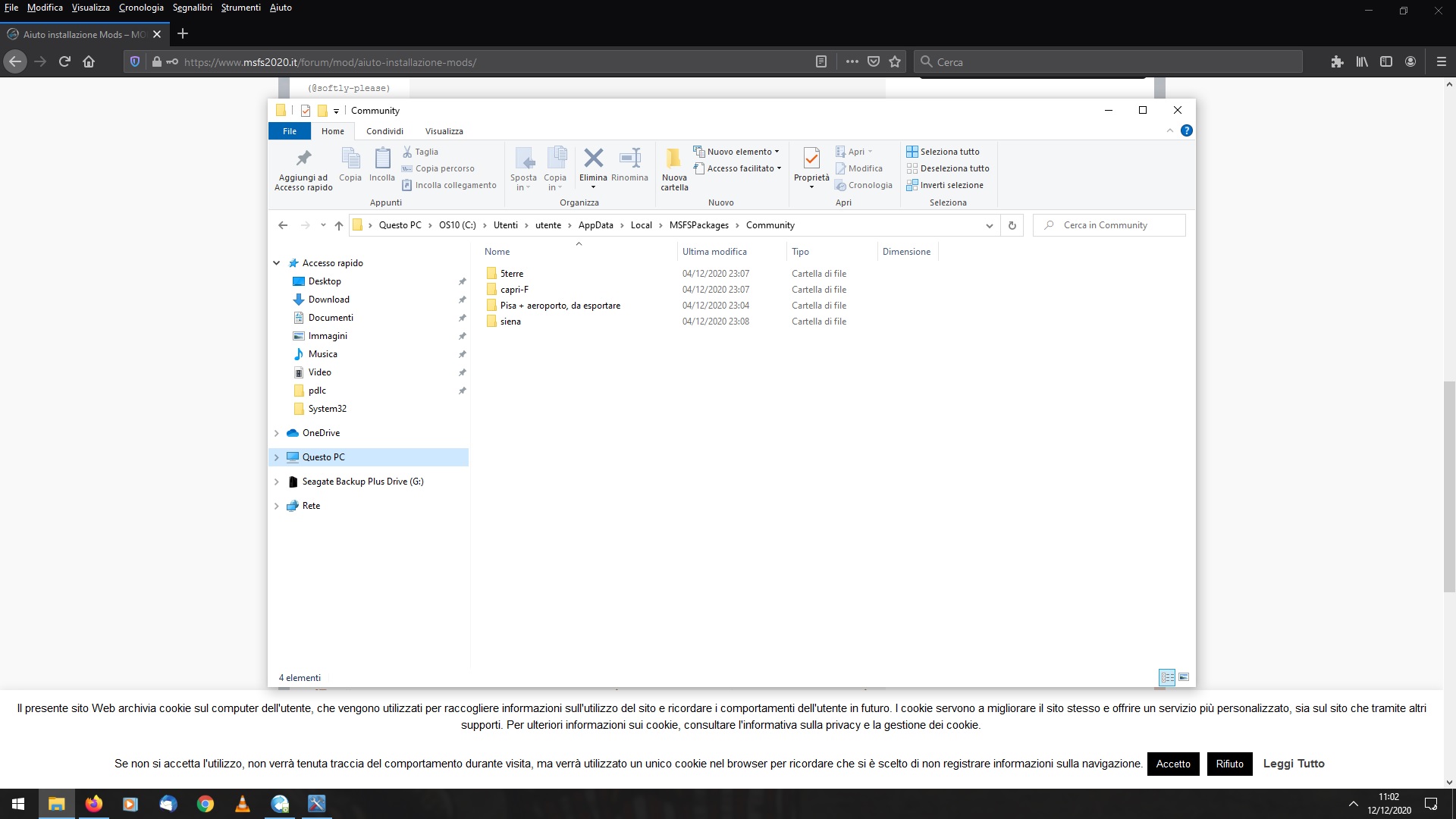The image size is (1456, 819).
Task: Open Firefox Segnalibri menu
Action: tap(192, 8)
